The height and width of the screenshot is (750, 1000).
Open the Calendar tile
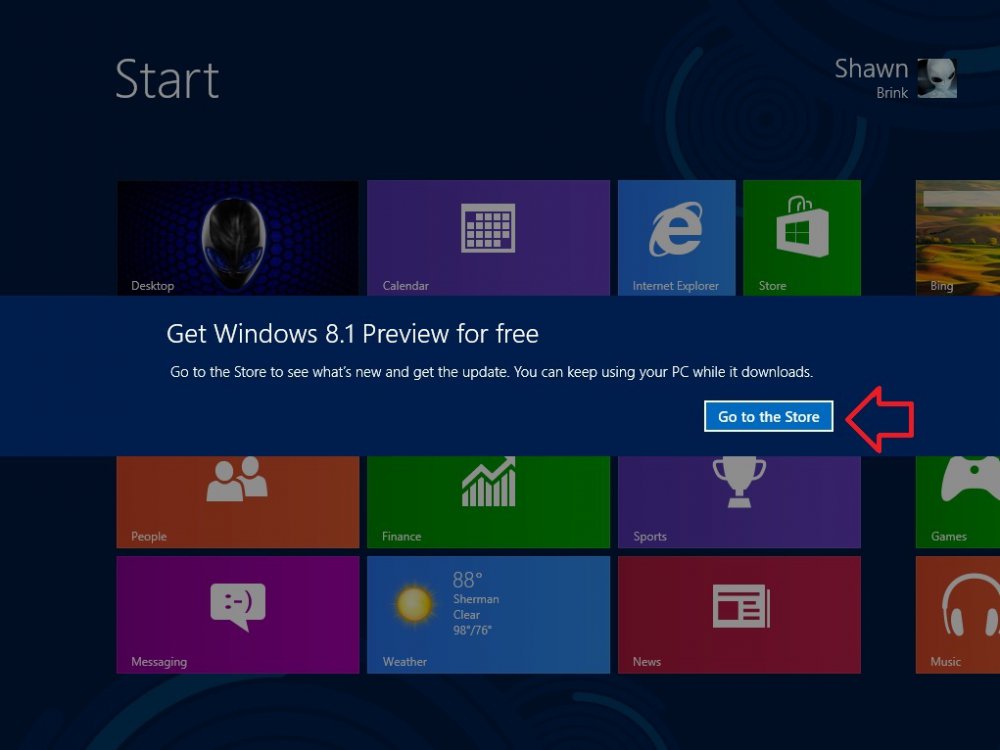pyautogui.click(x=488, y=238)
